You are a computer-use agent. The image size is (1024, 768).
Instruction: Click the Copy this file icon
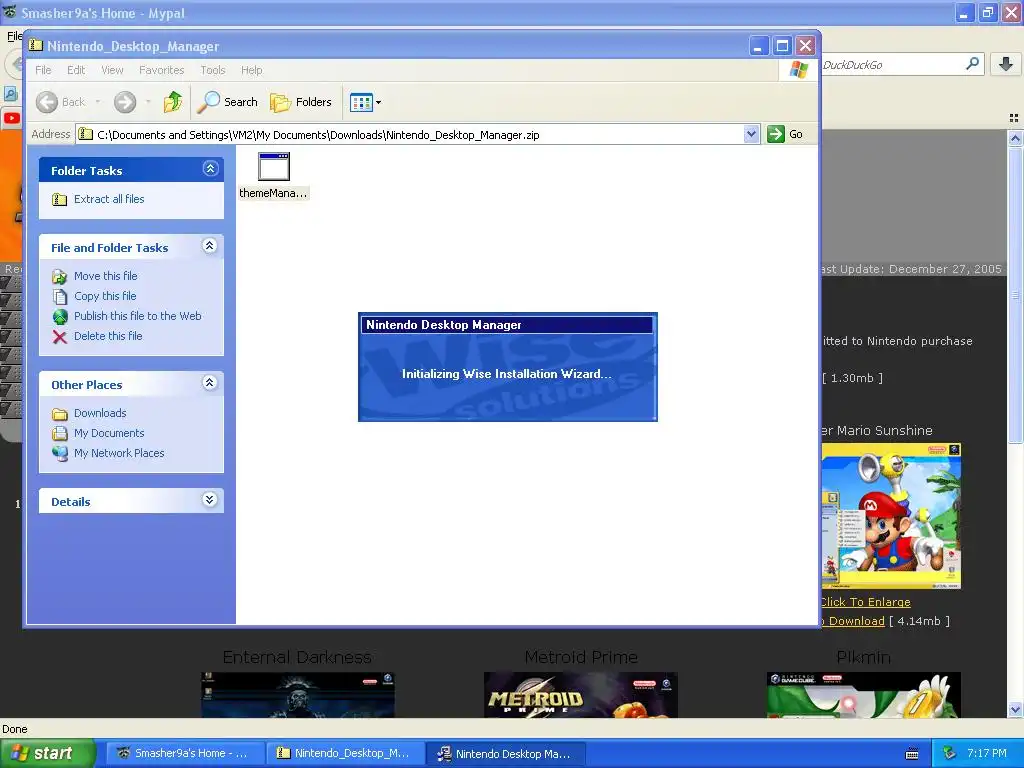[x=59, y=296]
